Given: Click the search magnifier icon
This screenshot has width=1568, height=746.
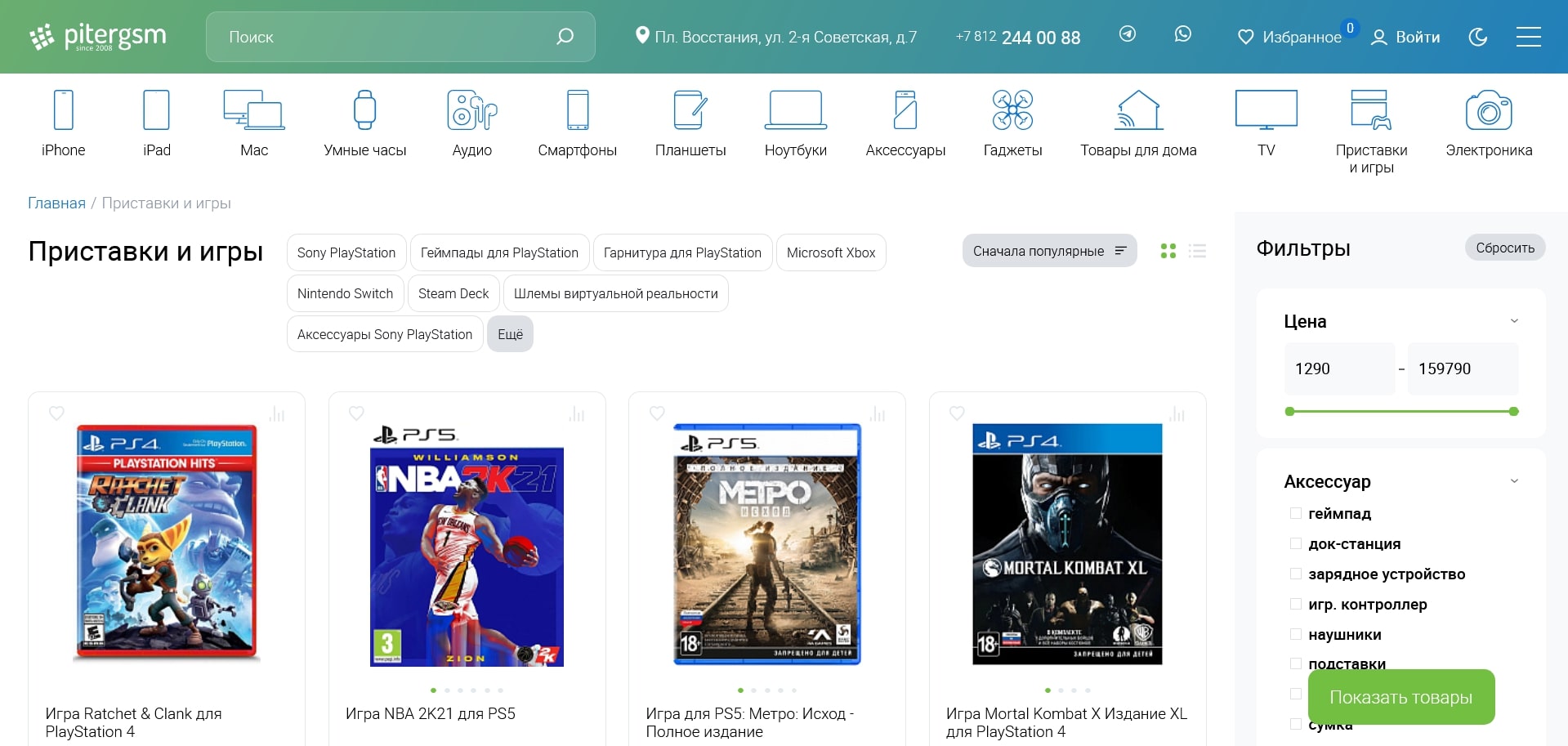Looking at the screenshot, I should coord(565,37).
